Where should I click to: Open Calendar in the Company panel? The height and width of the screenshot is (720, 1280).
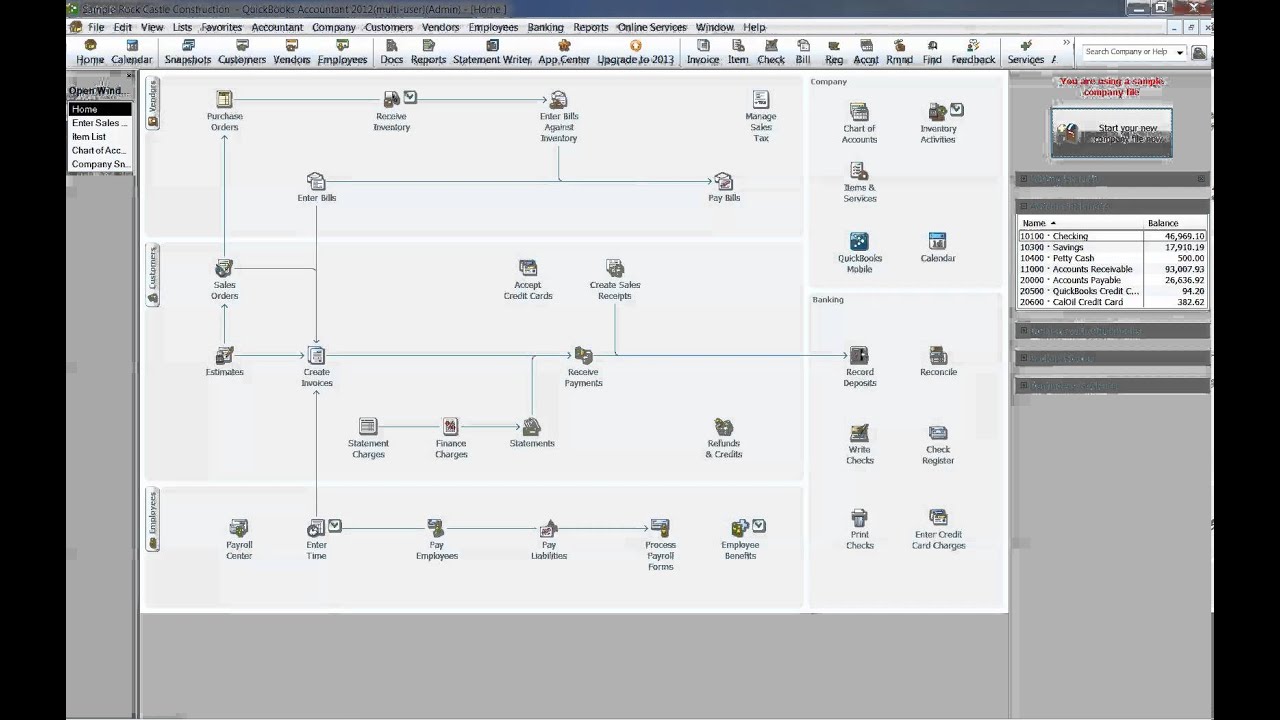[x=937, y=241]
